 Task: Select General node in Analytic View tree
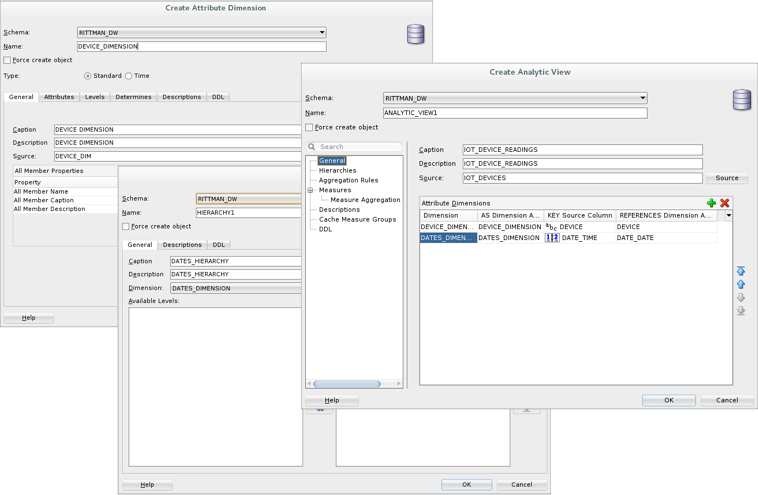(332, 160)
